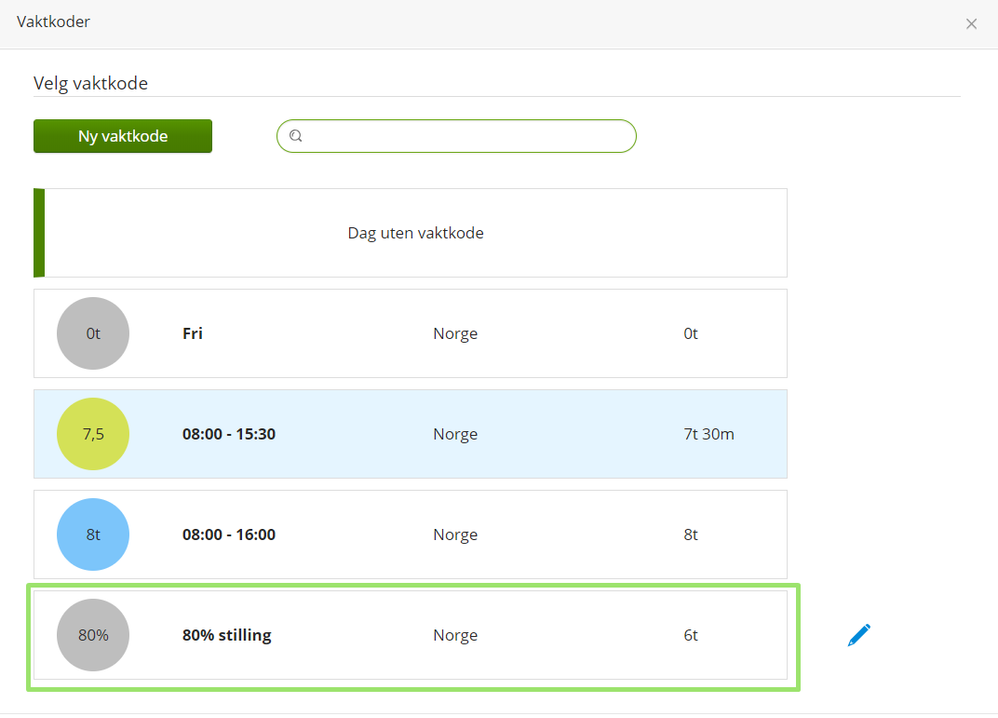Click the gray 80% circle badge
This screenshot has width=998, height=718.
[93, 635]
